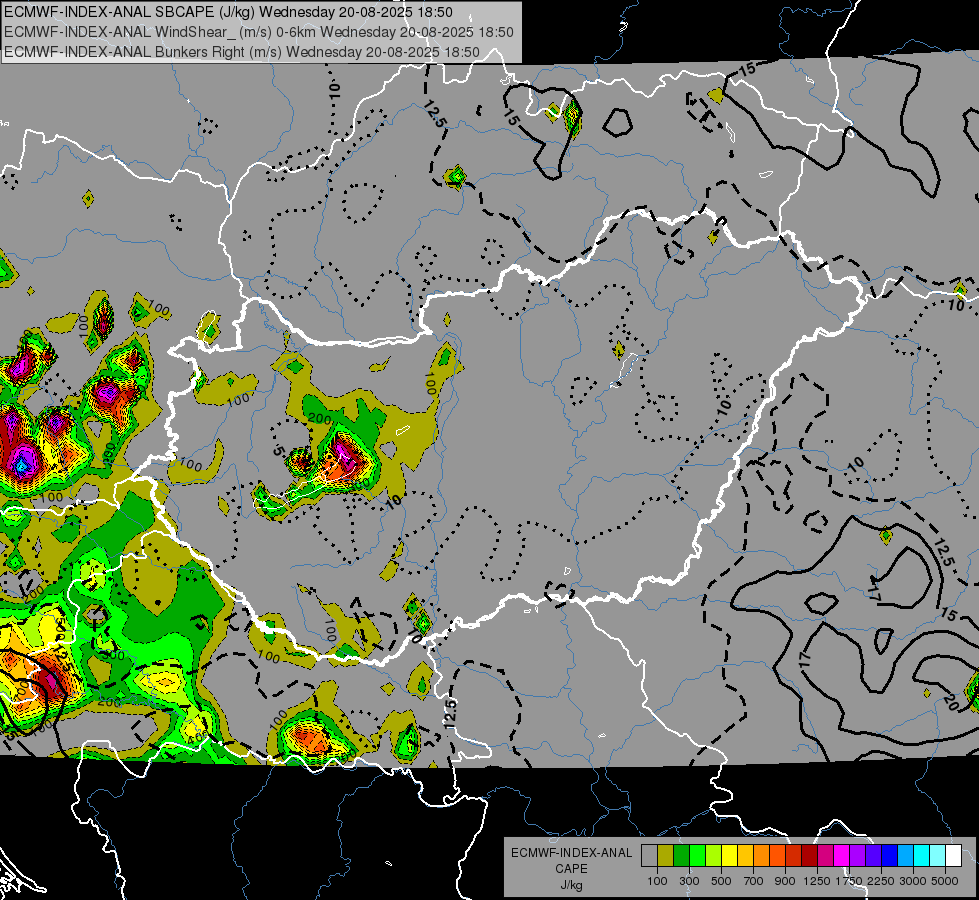This screenshot has height=900, width=979.
Task: Click the contour label 5 near Balaton
Action: point(278,450)
